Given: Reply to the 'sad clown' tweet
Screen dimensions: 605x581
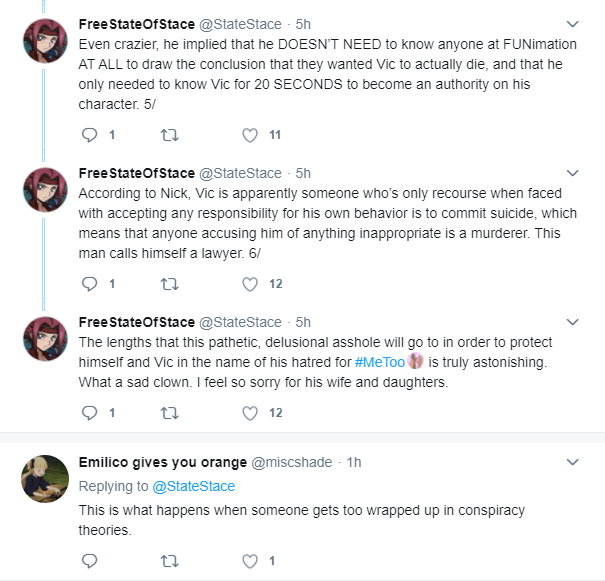Looking at the screenshot, I should pyautogui.click(x=90, y=413).
